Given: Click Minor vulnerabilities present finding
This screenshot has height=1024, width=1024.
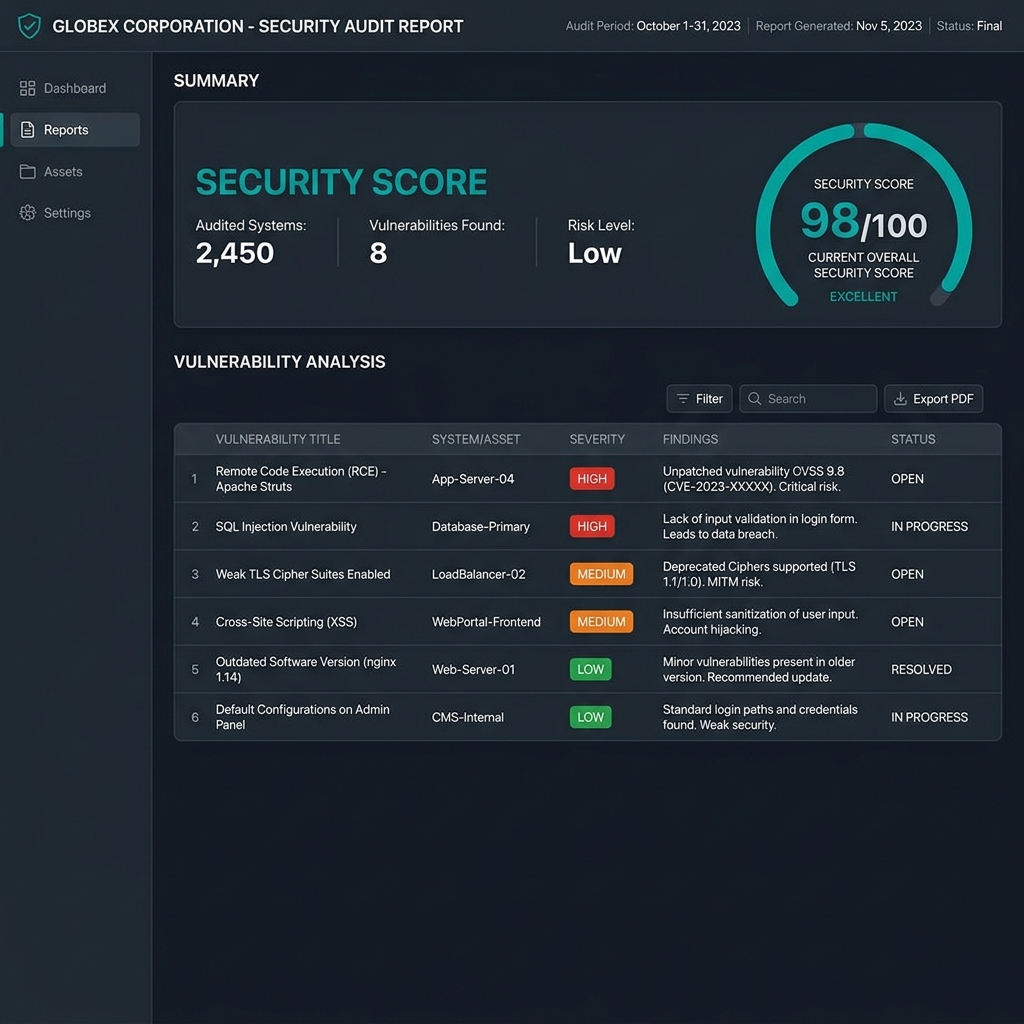Looking at the screenshot, I should 759,669.
